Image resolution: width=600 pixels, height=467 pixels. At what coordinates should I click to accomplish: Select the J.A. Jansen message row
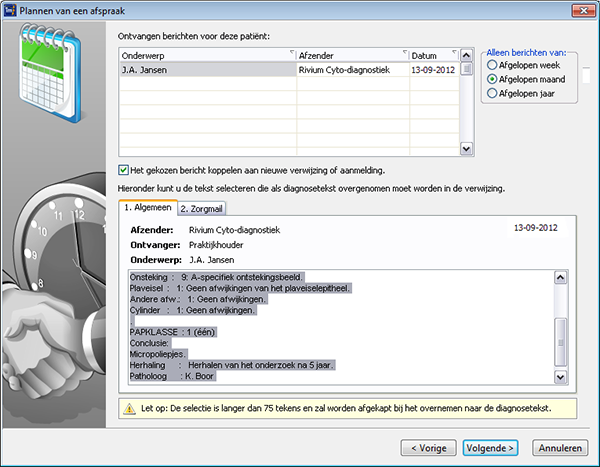click(289, 70)
